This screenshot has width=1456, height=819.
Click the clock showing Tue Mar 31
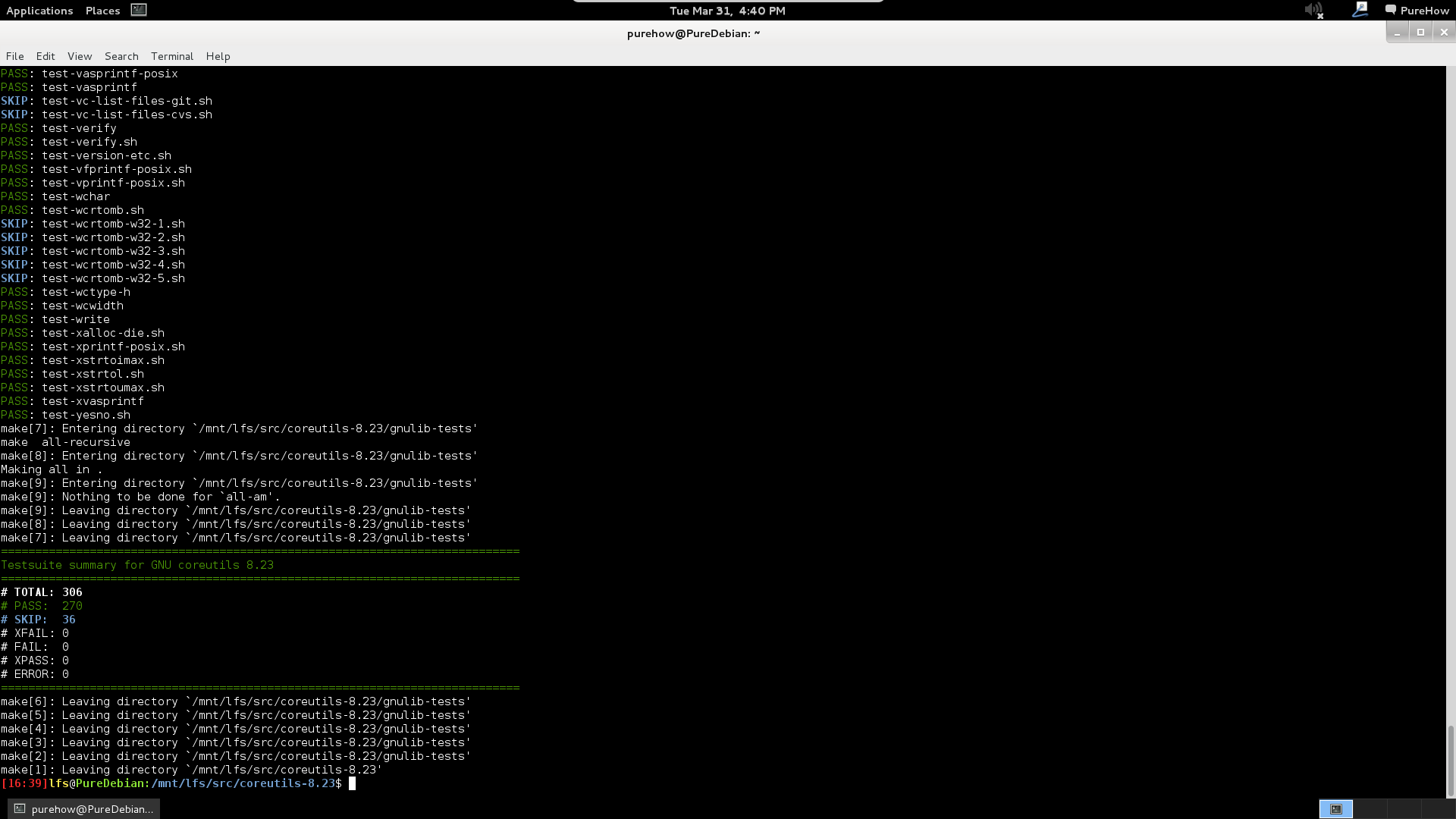pos(727,11)
